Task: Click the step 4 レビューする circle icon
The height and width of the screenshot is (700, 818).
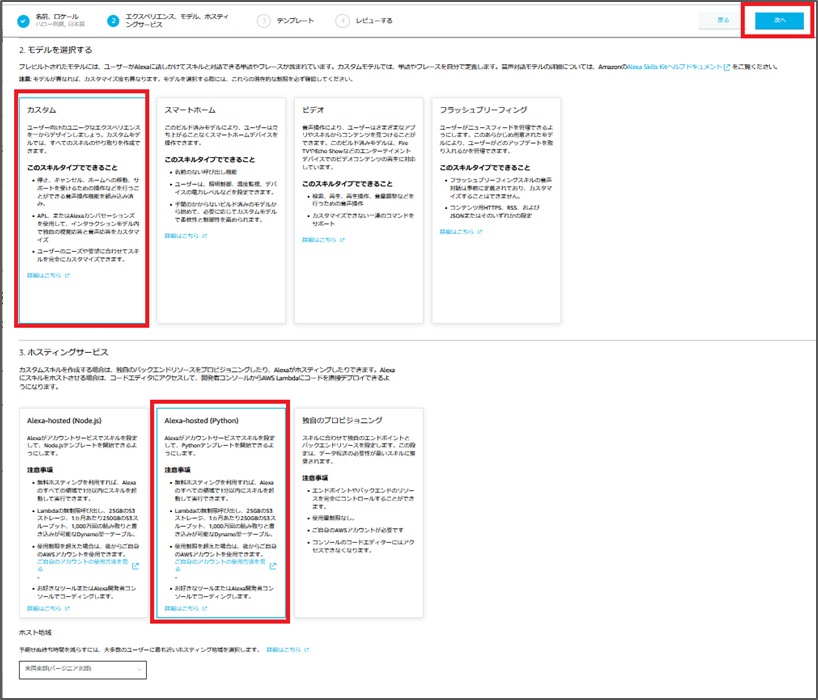Action: 342,21
